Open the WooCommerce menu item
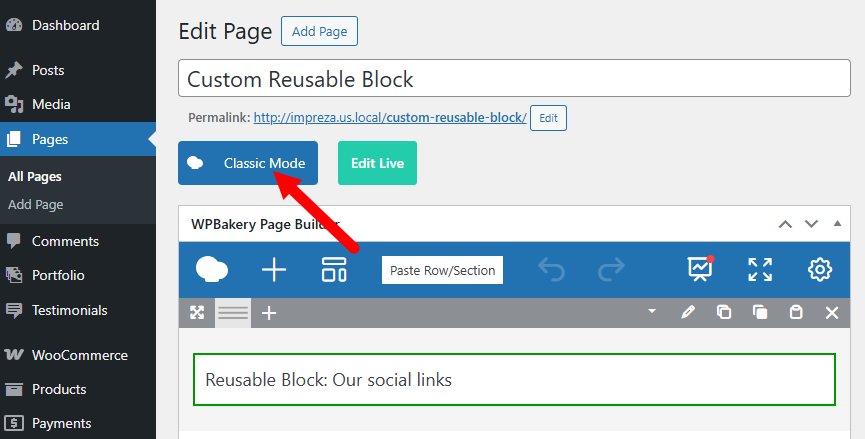The height and width of the screenshot is (439, 865). 78,355
